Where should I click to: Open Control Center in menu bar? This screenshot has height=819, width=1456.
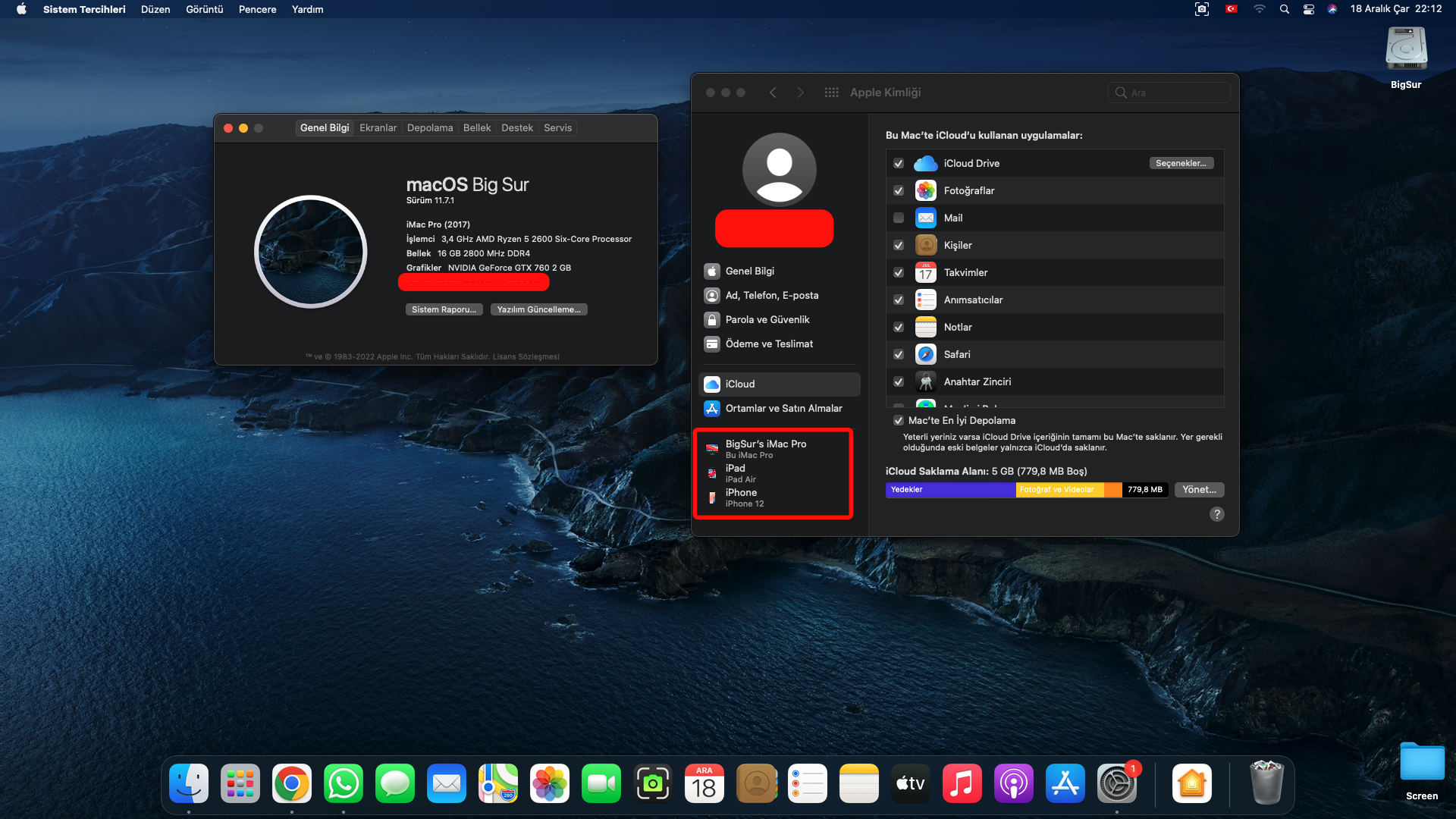(1309, 9)
